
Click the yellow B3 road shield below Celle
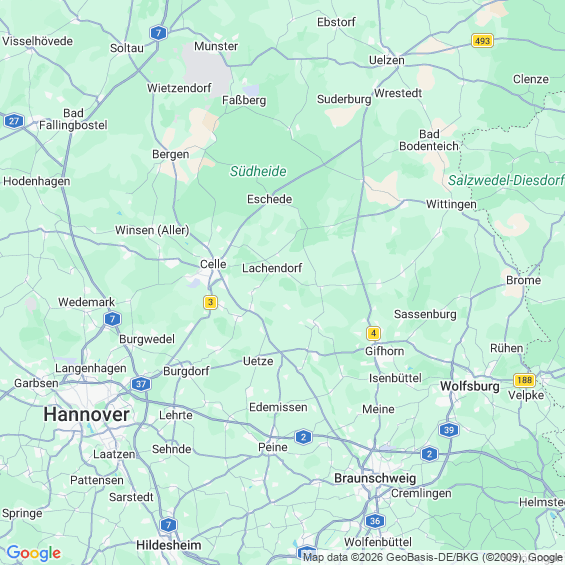[210, 302]
